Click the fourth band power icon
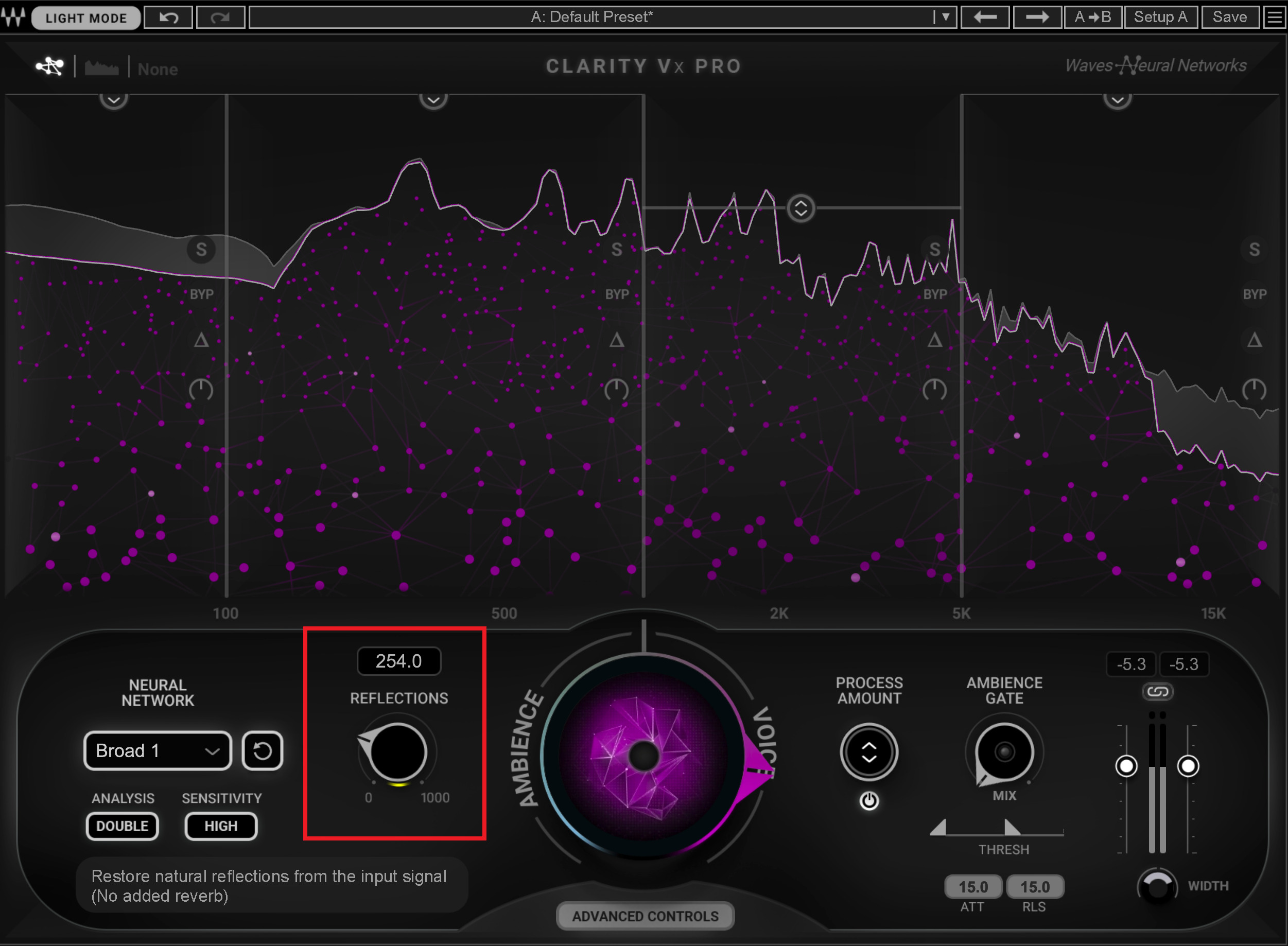The height and width of the screenshot is (946, 1288). coord(1254,390)
